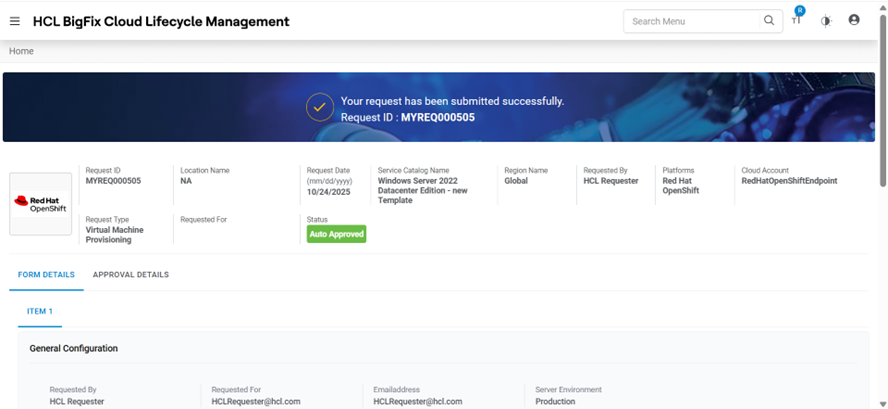Select the banner Request ID MYREQ000505
Screen dimensions: 888x409
tap(438, 118)
